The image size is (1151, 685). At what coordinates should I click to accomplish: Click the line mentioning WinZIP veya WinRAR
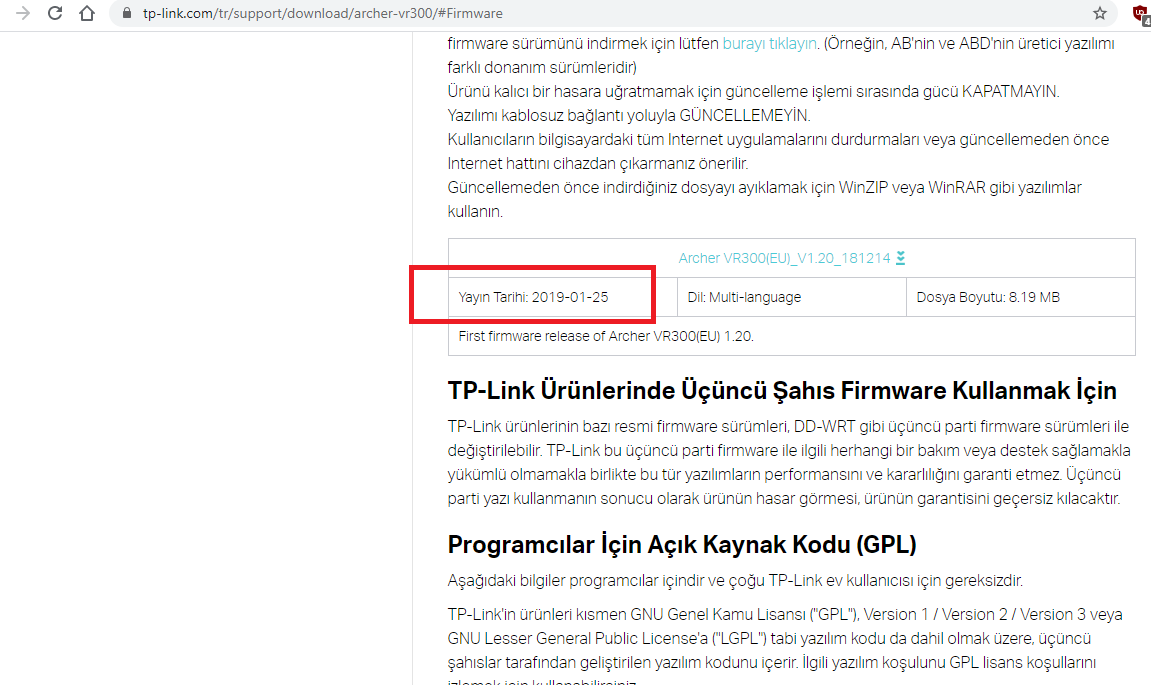[x=764, y=187]
